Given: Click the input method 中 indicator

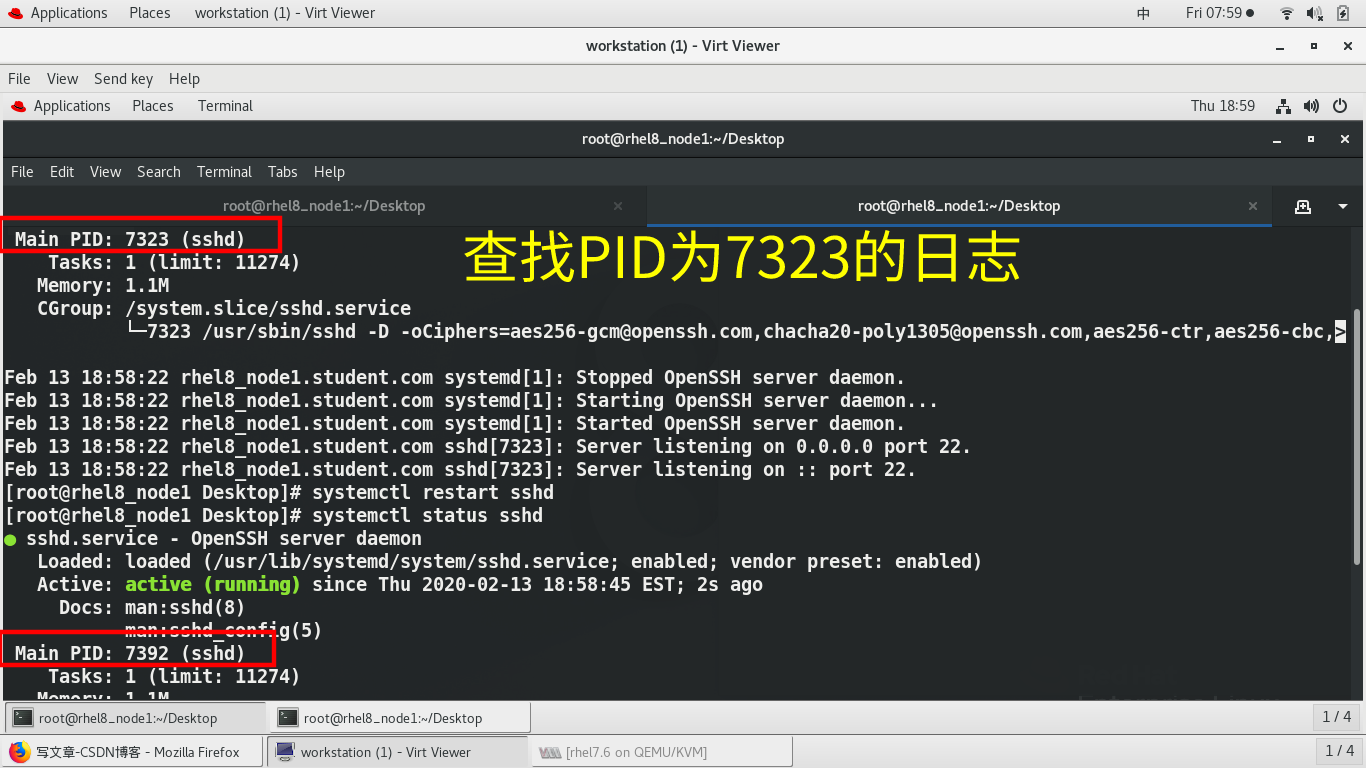Looking at the screenshot, I should point(1144,13).
